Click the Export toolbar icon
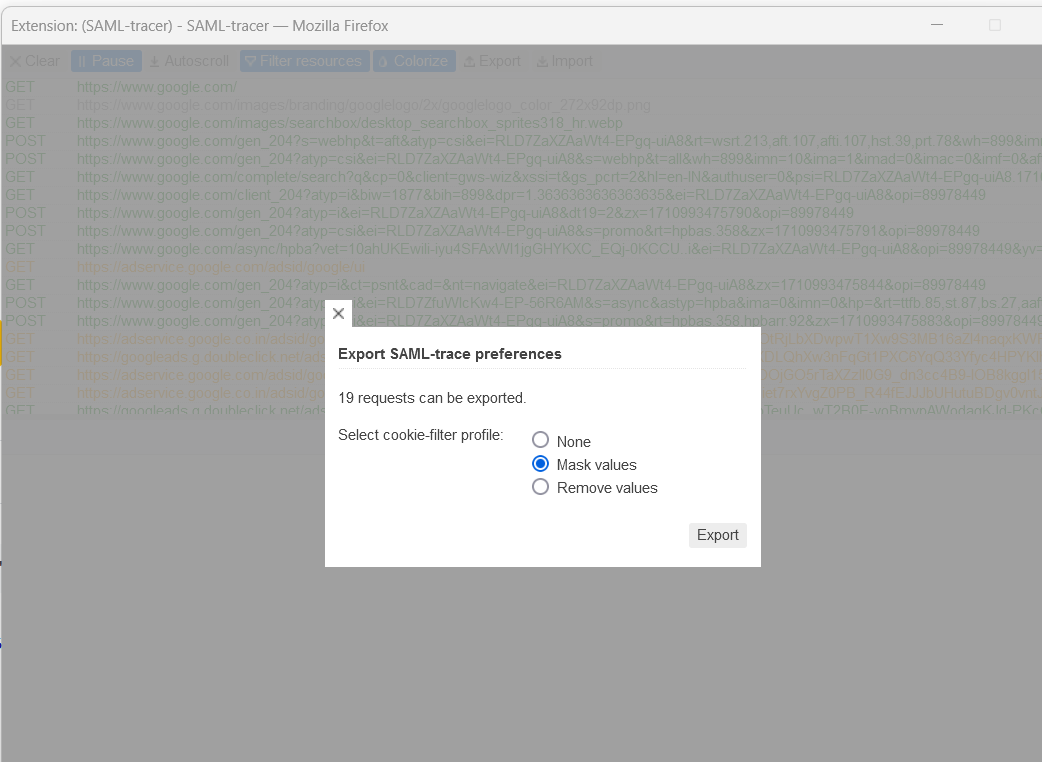This screenshot has width=1042, height=762. tap(491, 61)
